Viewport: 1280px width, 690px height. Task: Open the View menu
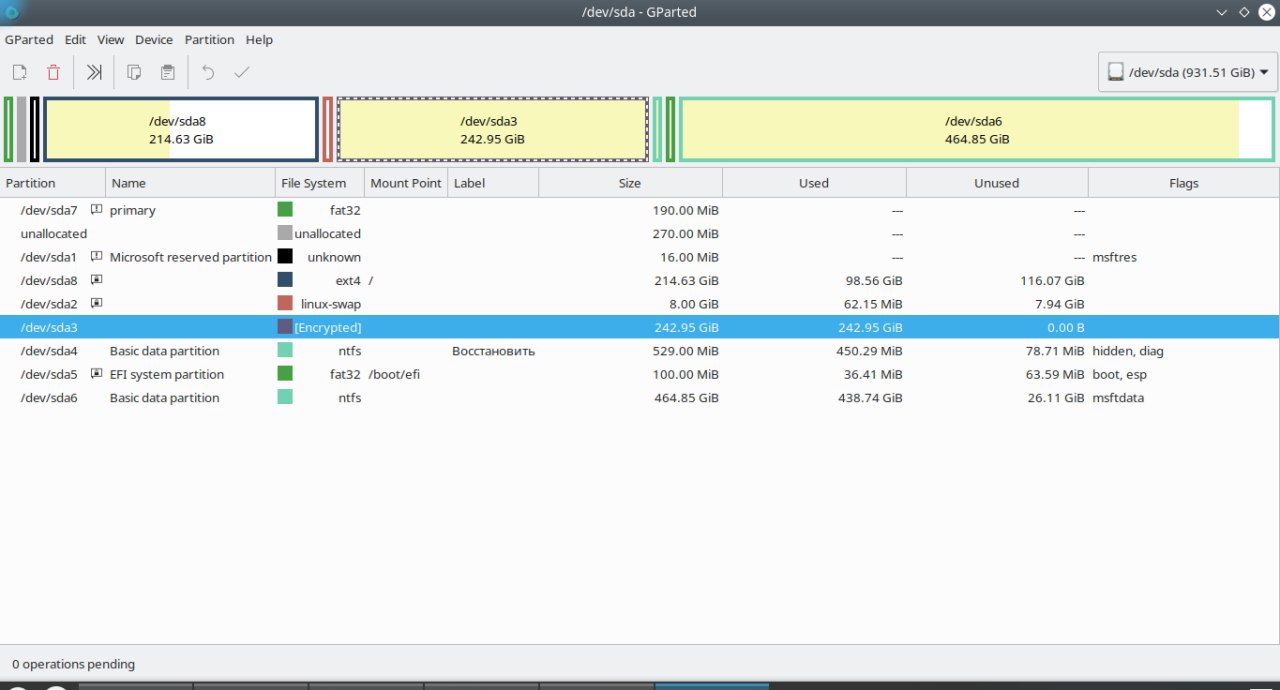110,40
